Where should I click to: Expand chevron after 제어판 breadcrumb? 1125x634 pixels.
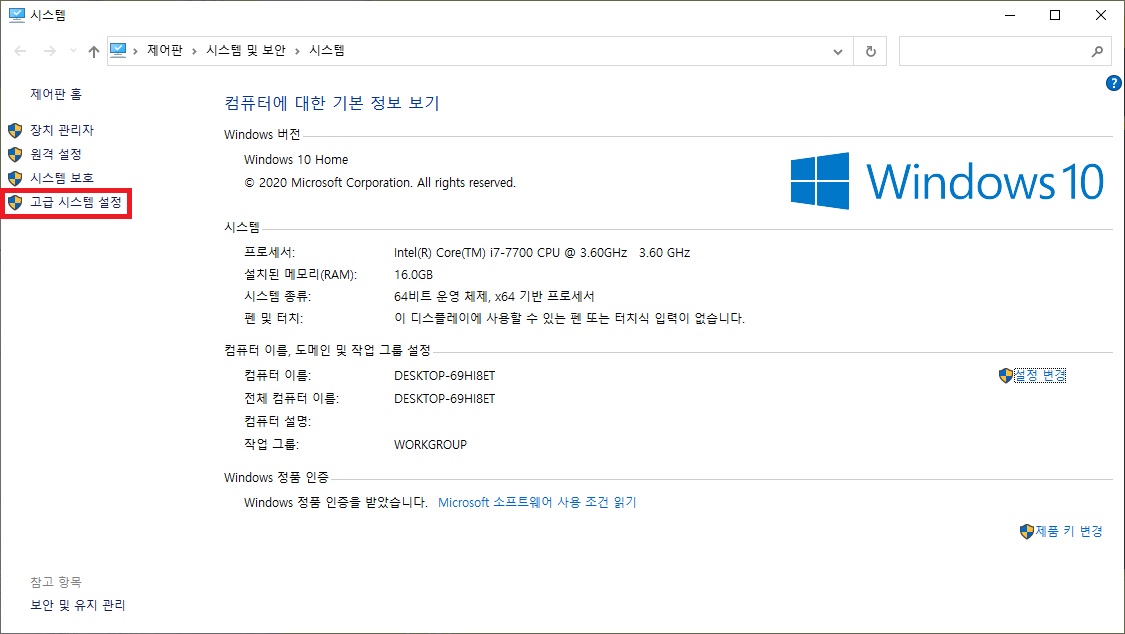(x=194, y=51)
